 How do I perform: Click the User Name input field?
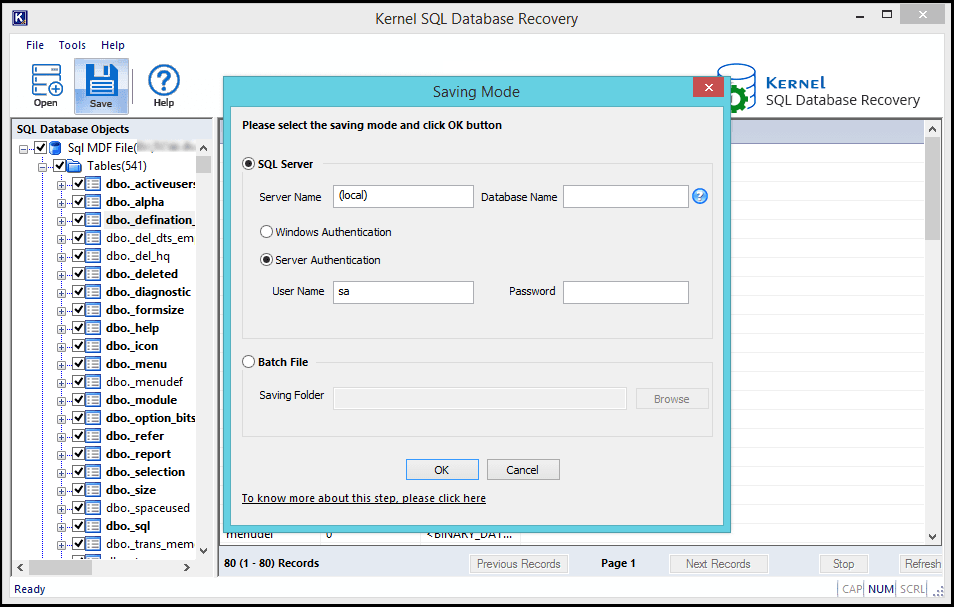pyautogui.click(x=403, y=292)
